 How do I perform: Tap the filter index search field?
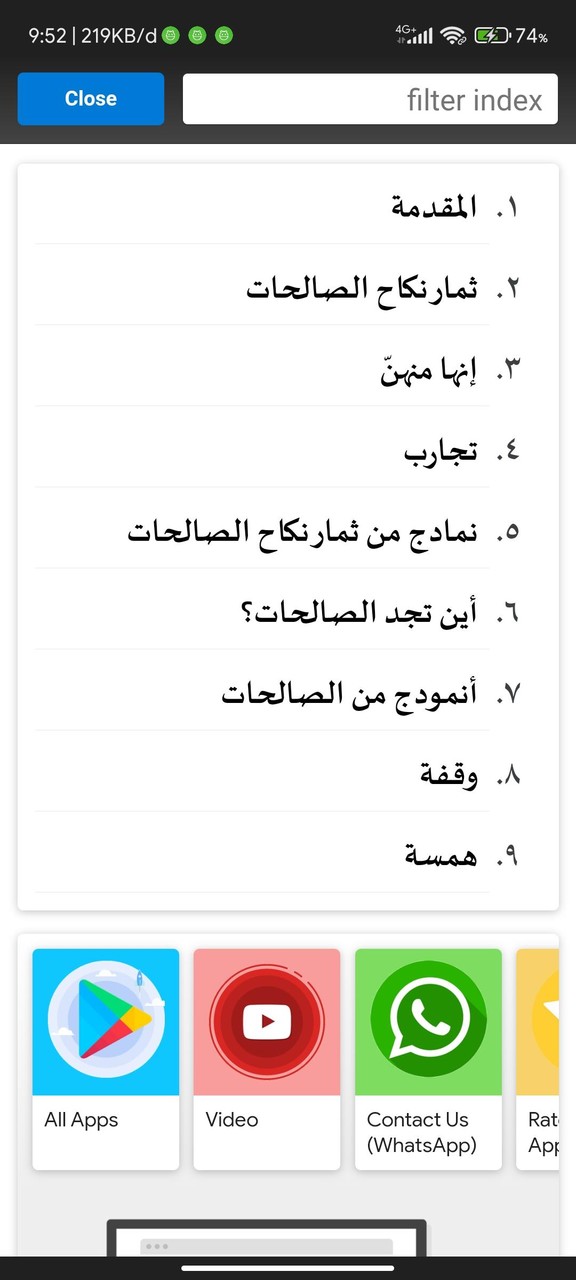click(x=370, y=99)
